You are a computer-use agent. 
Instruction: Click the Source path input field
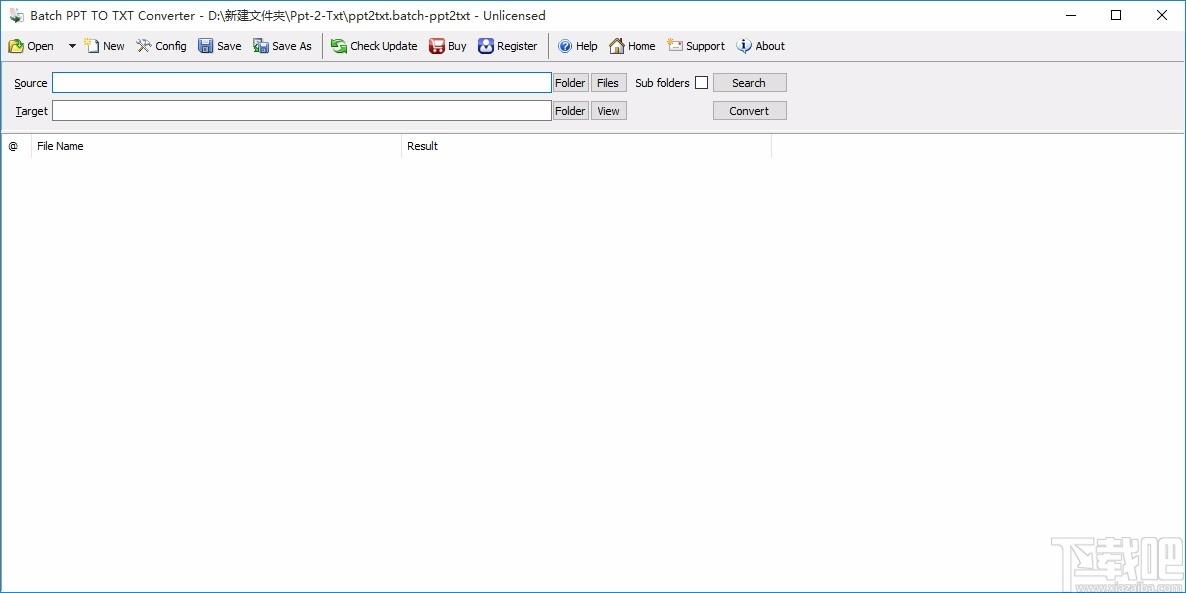302,82
